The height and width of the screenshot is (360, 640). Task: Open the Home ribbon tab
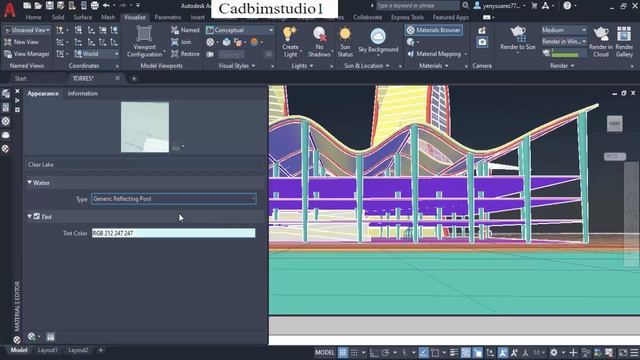tap(33, 17)
